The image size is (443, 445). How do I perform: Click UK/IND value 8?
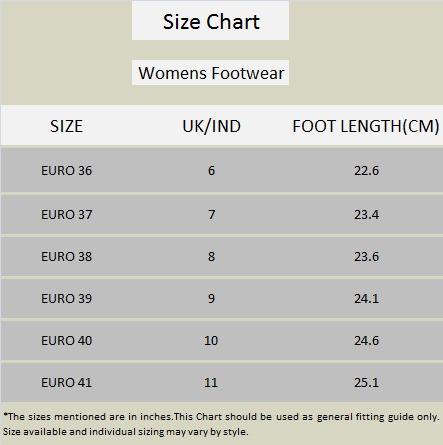coord(211,256)
